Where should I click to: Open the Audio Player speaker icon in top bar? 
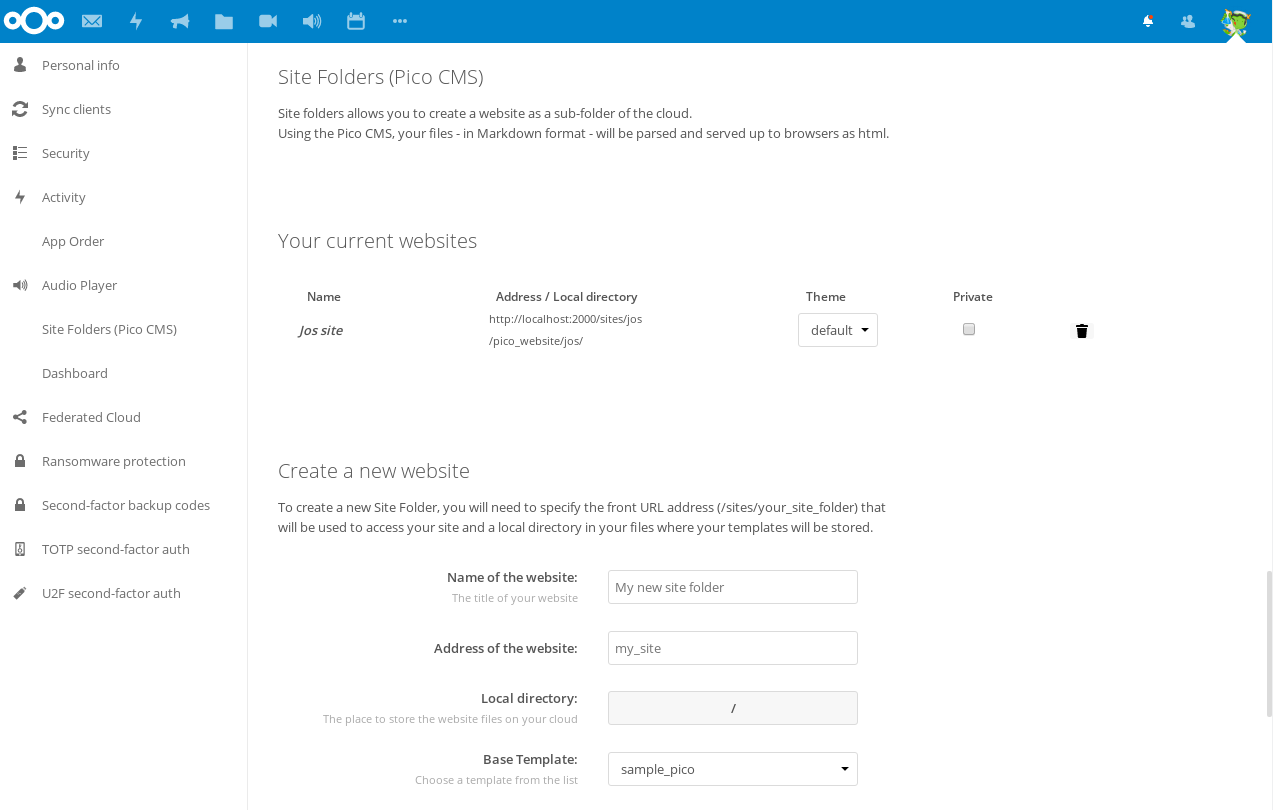coord(312,21)
